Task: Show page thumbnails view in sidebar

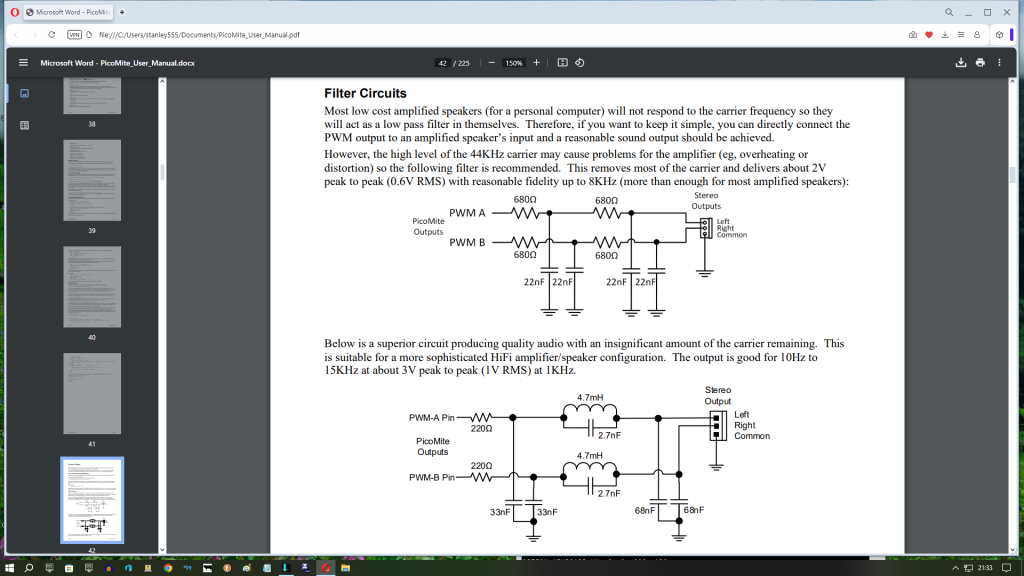Action: pyautogui.click(x=25, y=93)
